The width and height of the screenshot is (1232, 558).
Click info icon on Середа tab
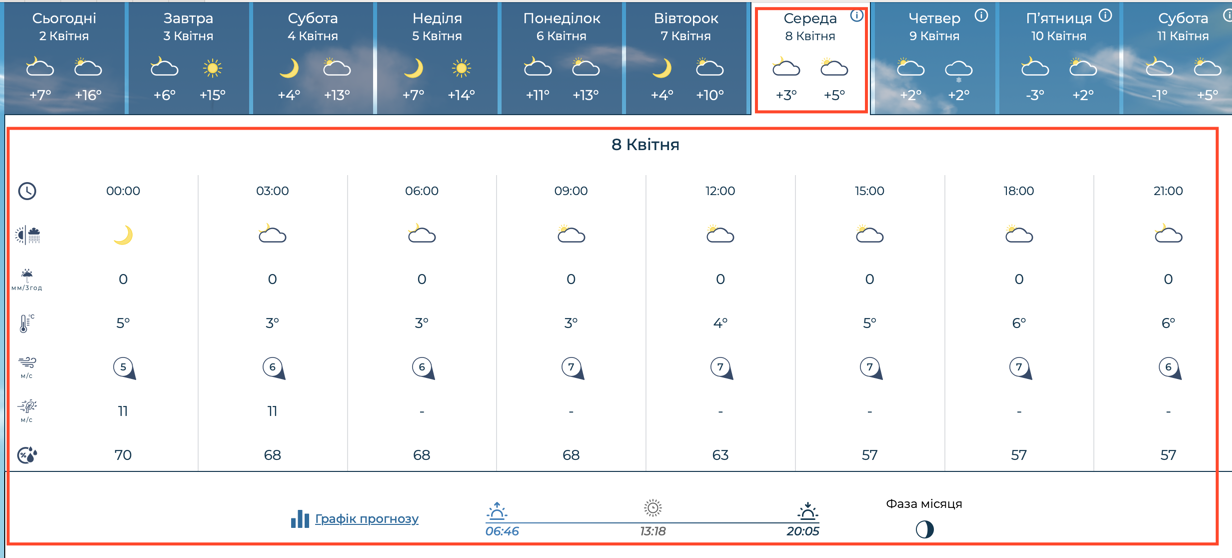(x=856, y=16)
